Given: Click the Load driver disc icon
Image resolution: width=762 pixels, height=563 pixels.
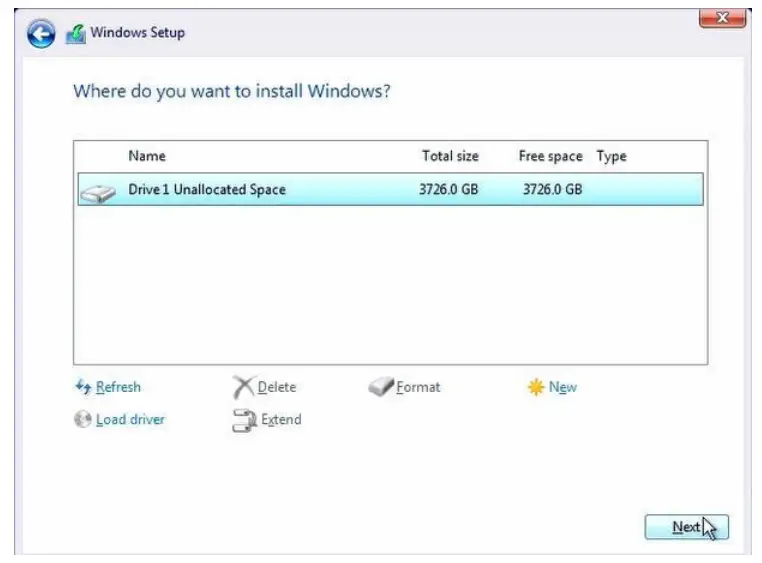Looking at the screenshot, I should coord(83,419).
